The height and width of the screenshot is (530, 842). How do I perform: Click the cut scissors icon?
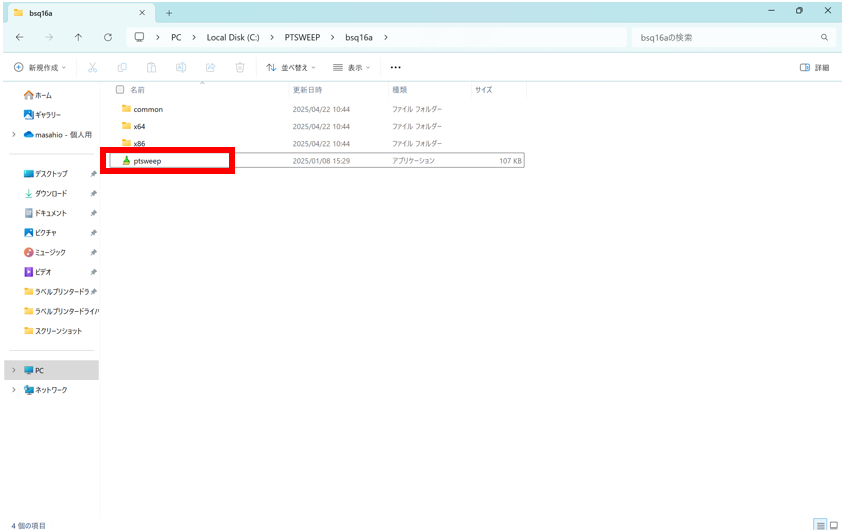pos(92,67)
